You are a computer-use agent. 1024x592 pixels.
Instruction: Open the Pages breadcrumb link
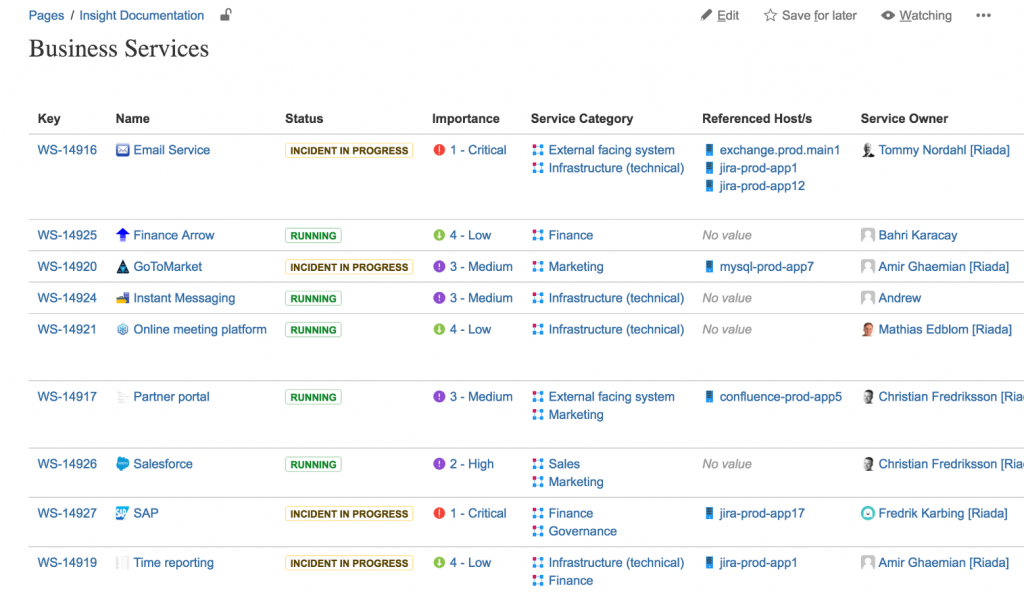[46, 15]
